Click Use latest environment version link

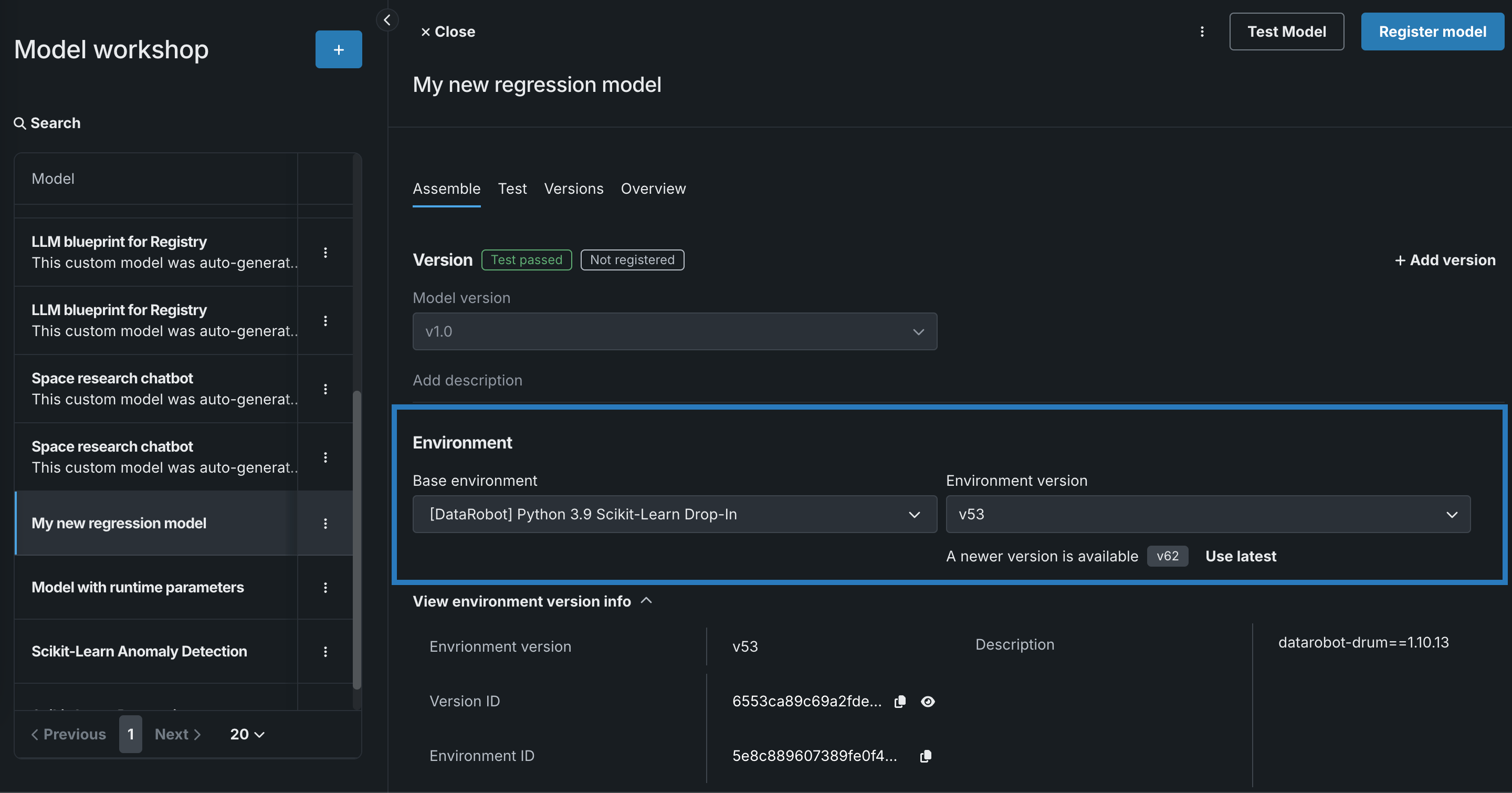pos(1240,556)
